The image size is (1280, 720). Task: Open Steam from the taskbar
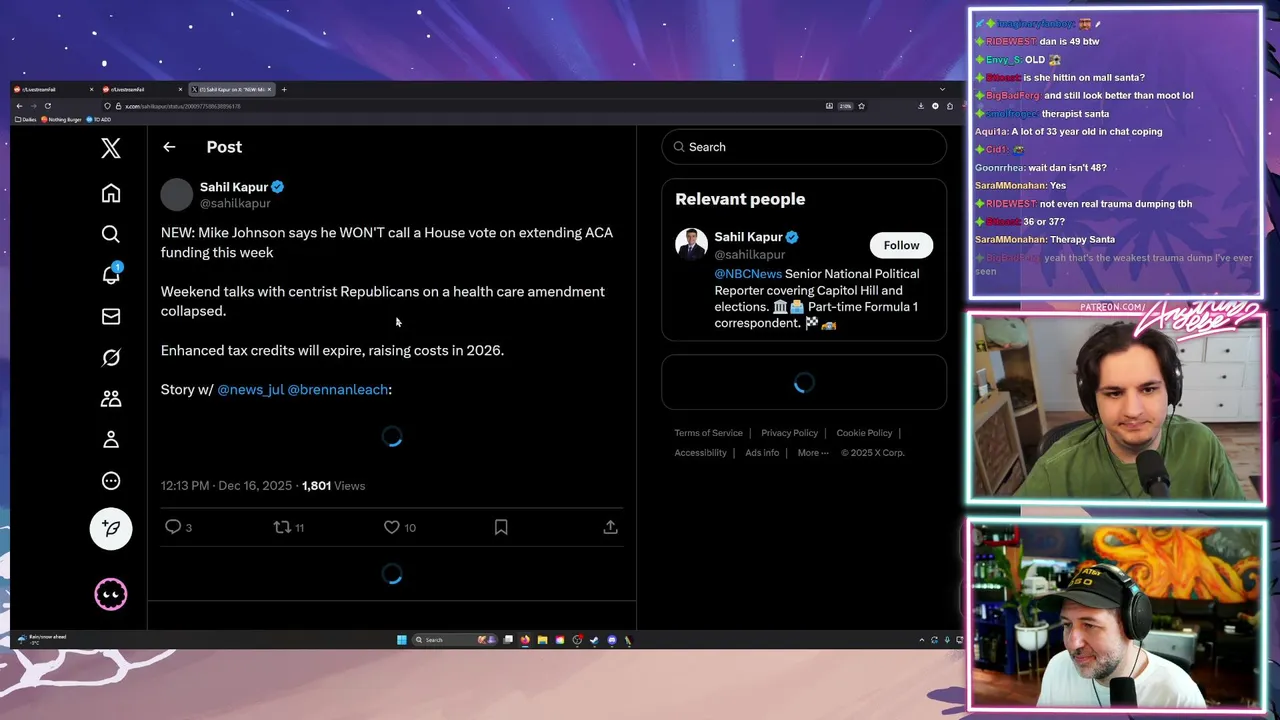coord(594,640)
